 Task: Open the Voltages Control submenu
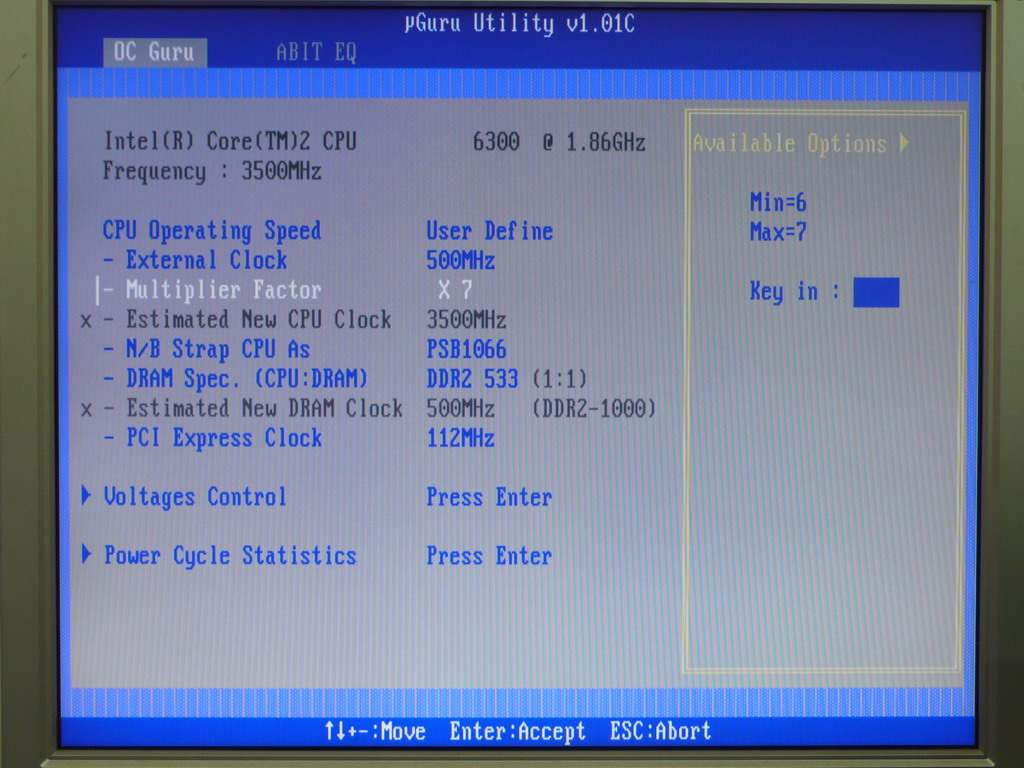coord(195,497)
